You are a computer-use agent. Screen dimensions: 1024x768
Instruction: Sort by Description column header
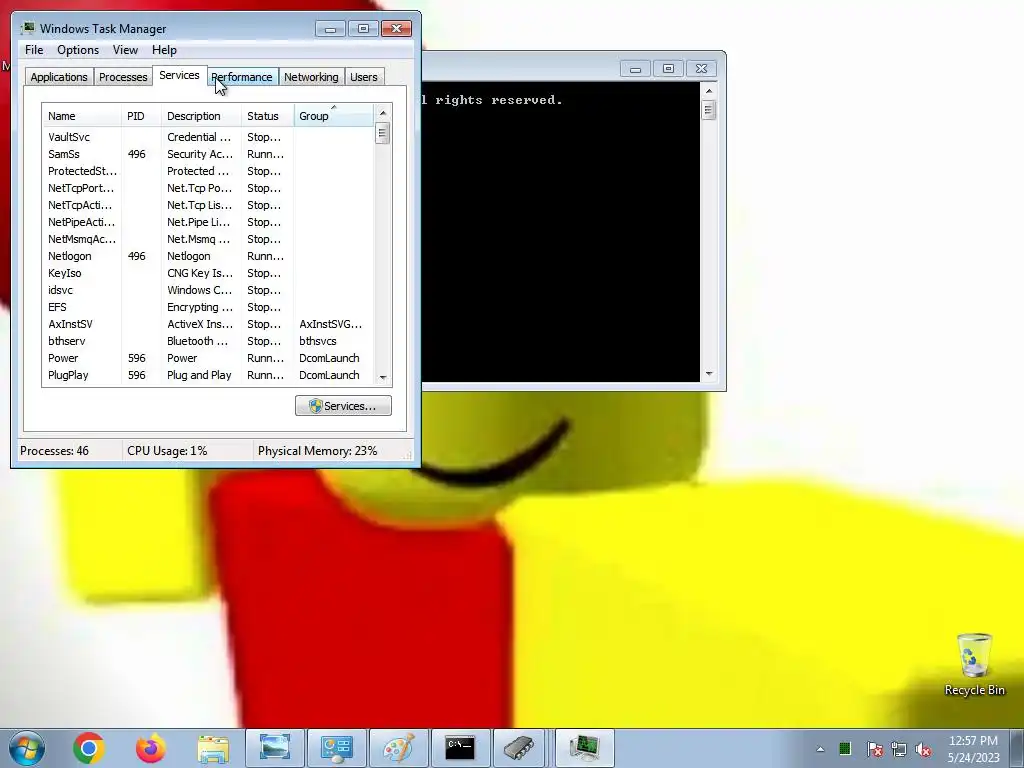pos(201,116)
